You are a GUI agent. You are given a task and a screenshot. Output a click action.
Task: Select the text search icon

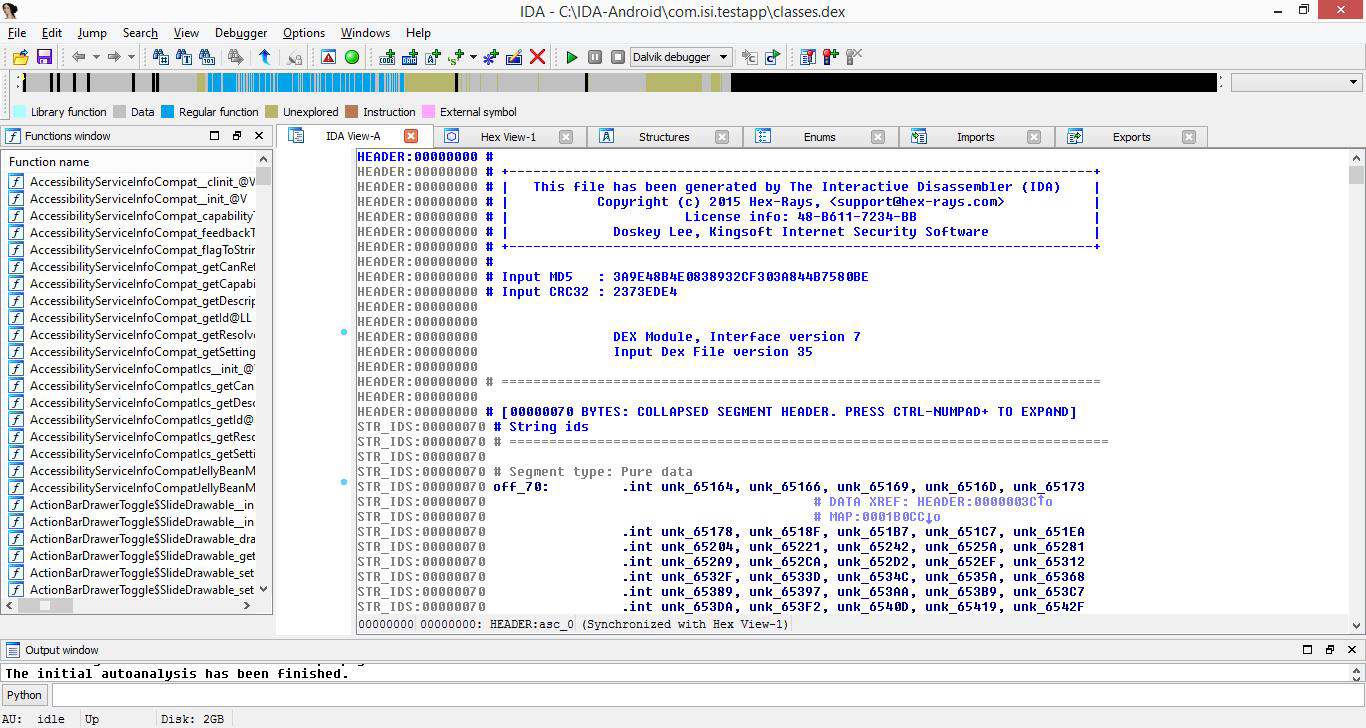tap(184, 57)
